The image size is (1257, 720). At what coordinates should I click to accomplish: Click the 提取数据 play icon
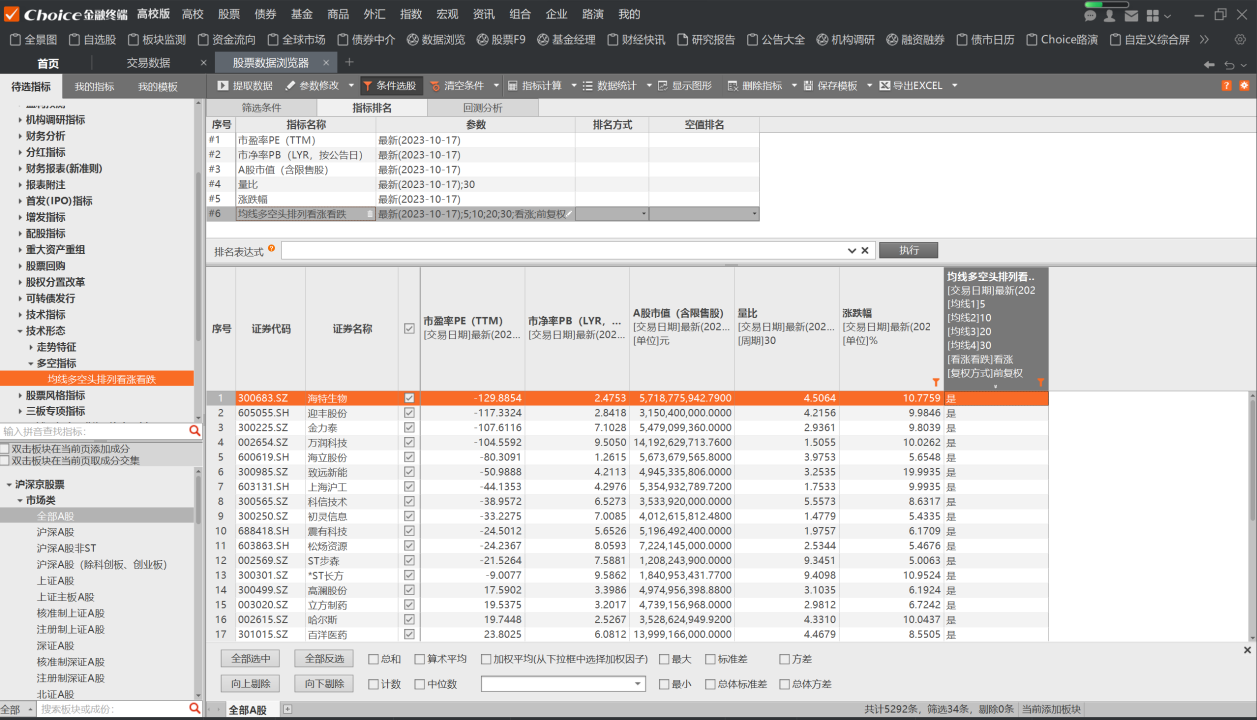pos(224,86)
